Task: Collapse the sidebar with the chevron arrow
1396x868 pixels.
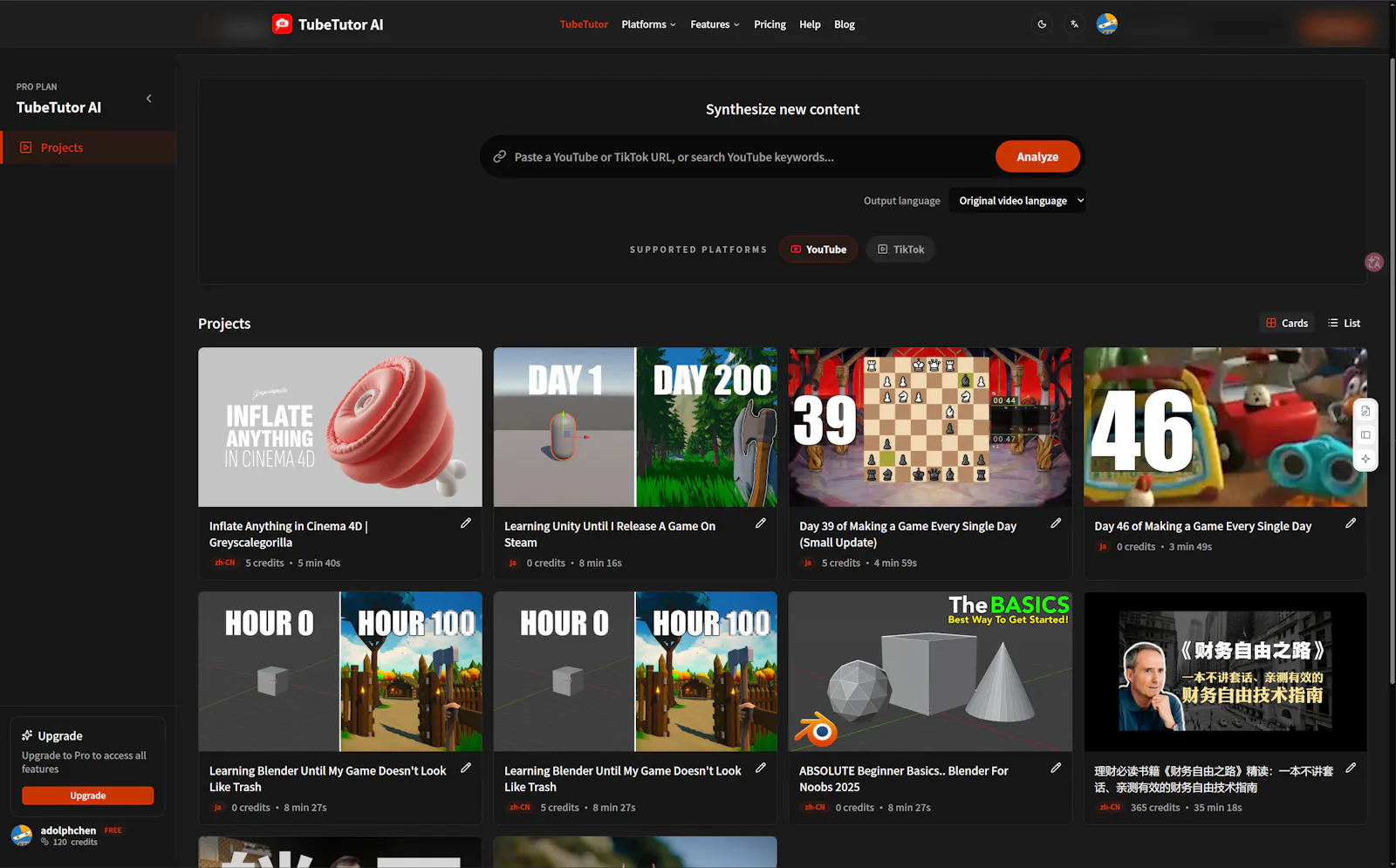Action: [x=149, y=99]
